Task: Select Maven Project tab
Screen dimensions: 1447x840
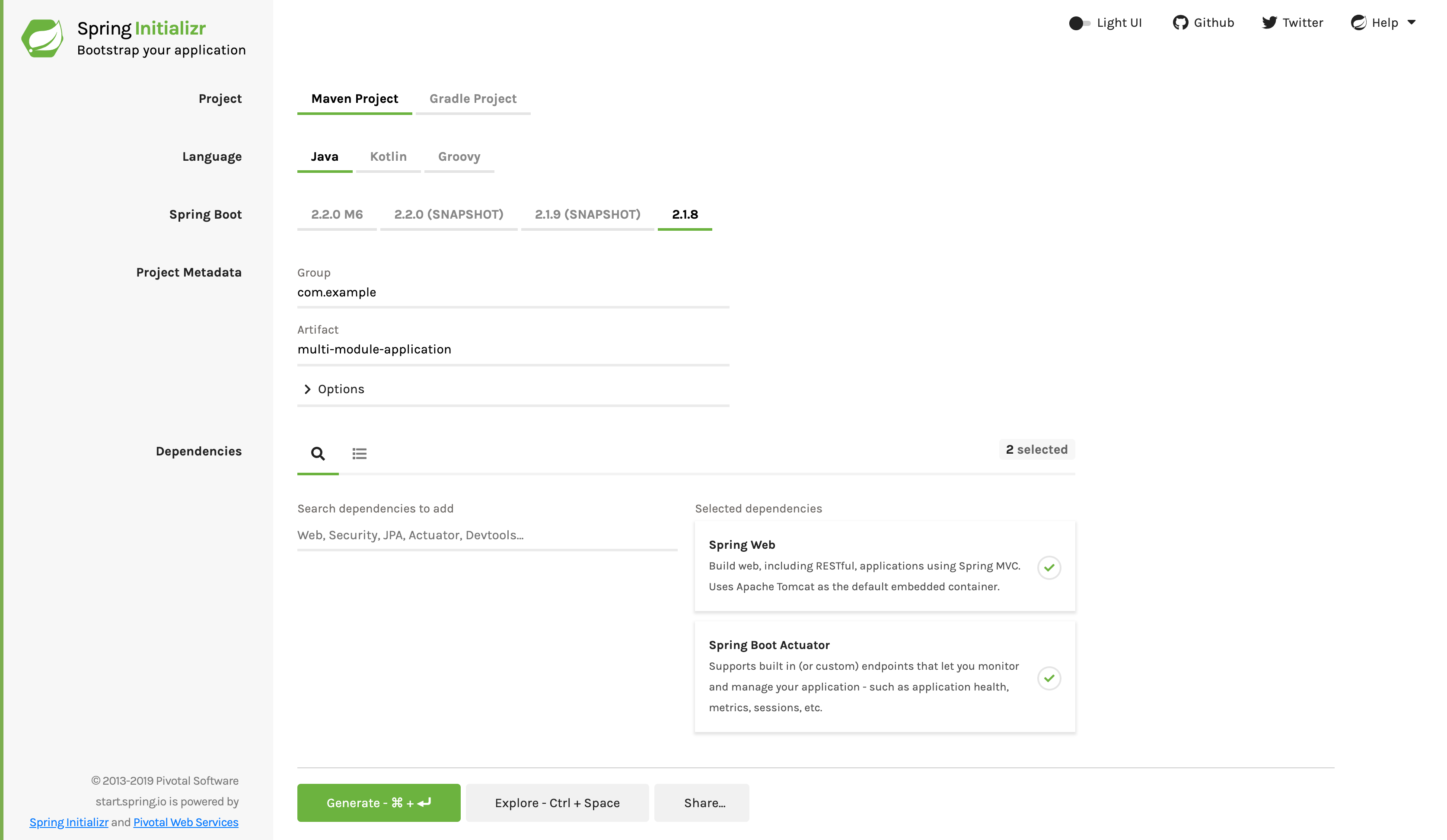Action: tap(355, 98)
